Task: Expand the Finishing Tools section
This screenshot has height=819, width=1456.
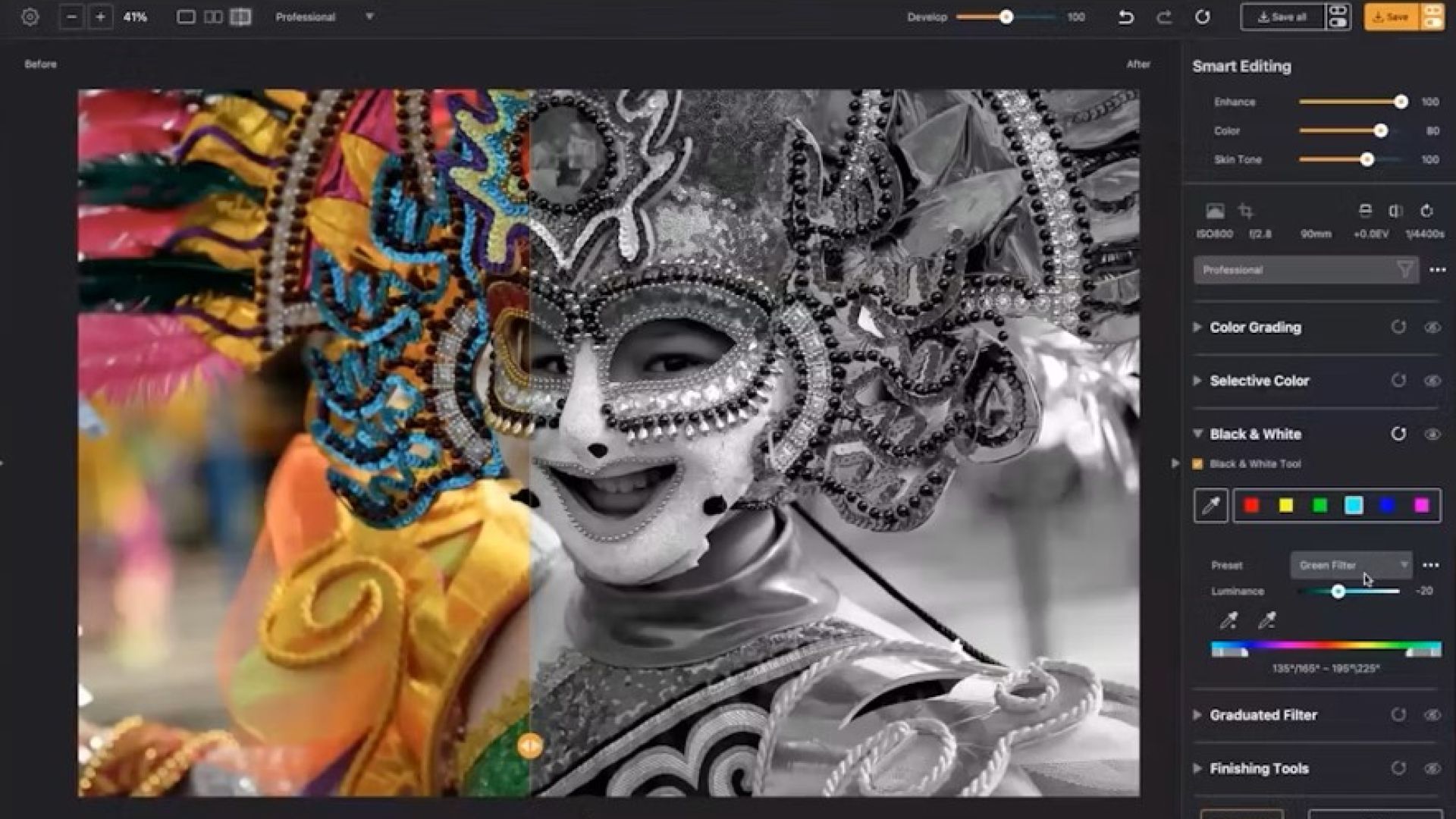Action: [1197, 768]
